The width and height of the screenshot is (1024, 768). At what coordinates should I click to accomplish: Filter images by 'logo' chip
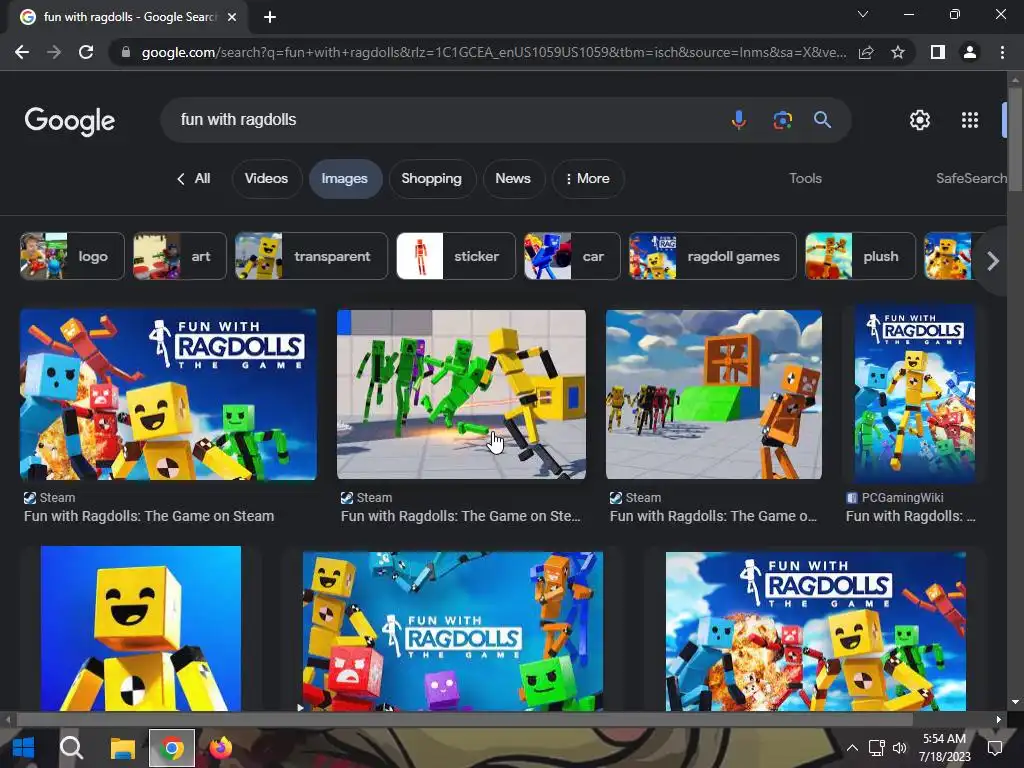(72, 256)
